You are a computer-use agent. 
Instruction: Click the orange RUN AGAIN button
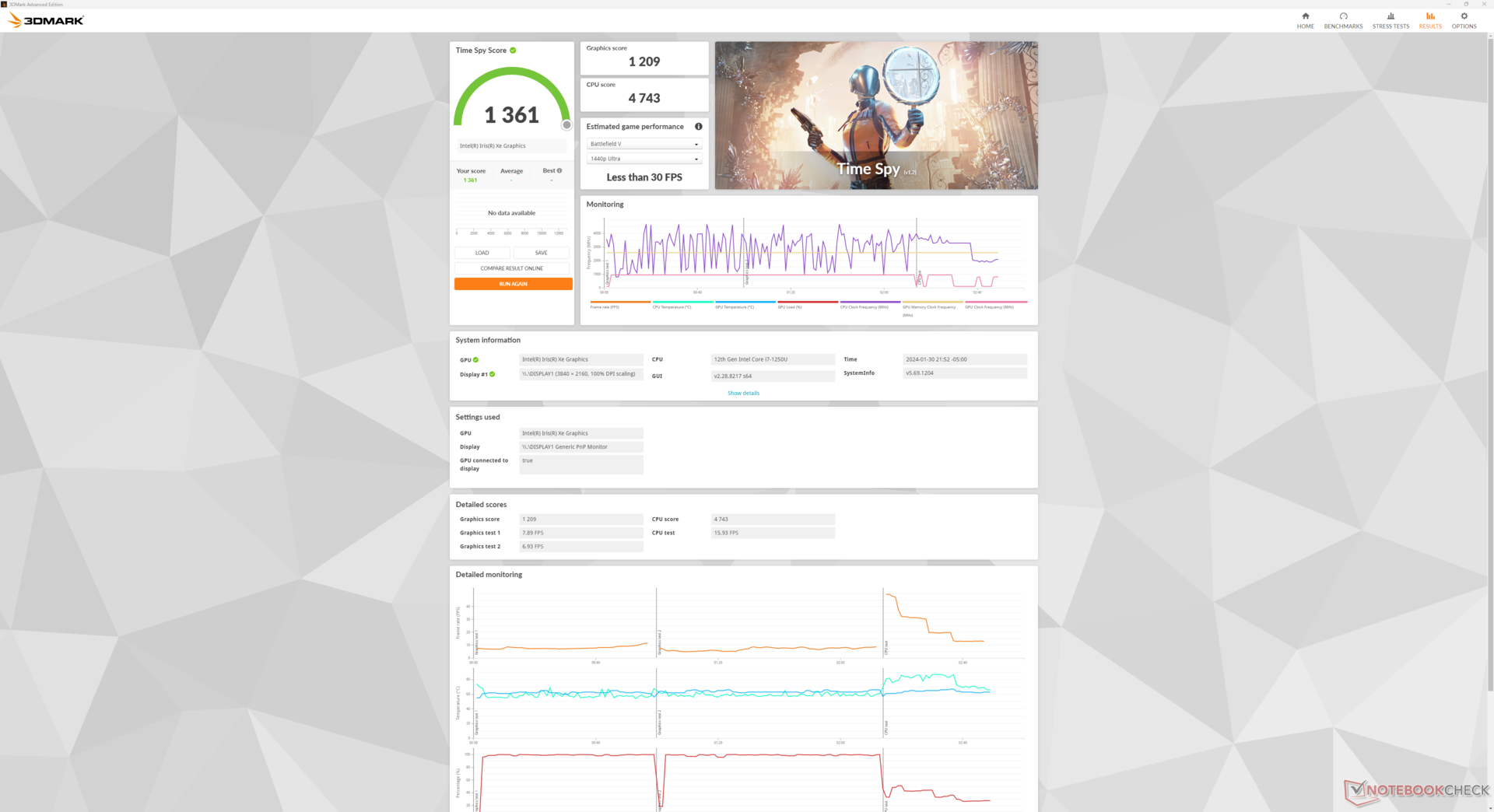514,284
